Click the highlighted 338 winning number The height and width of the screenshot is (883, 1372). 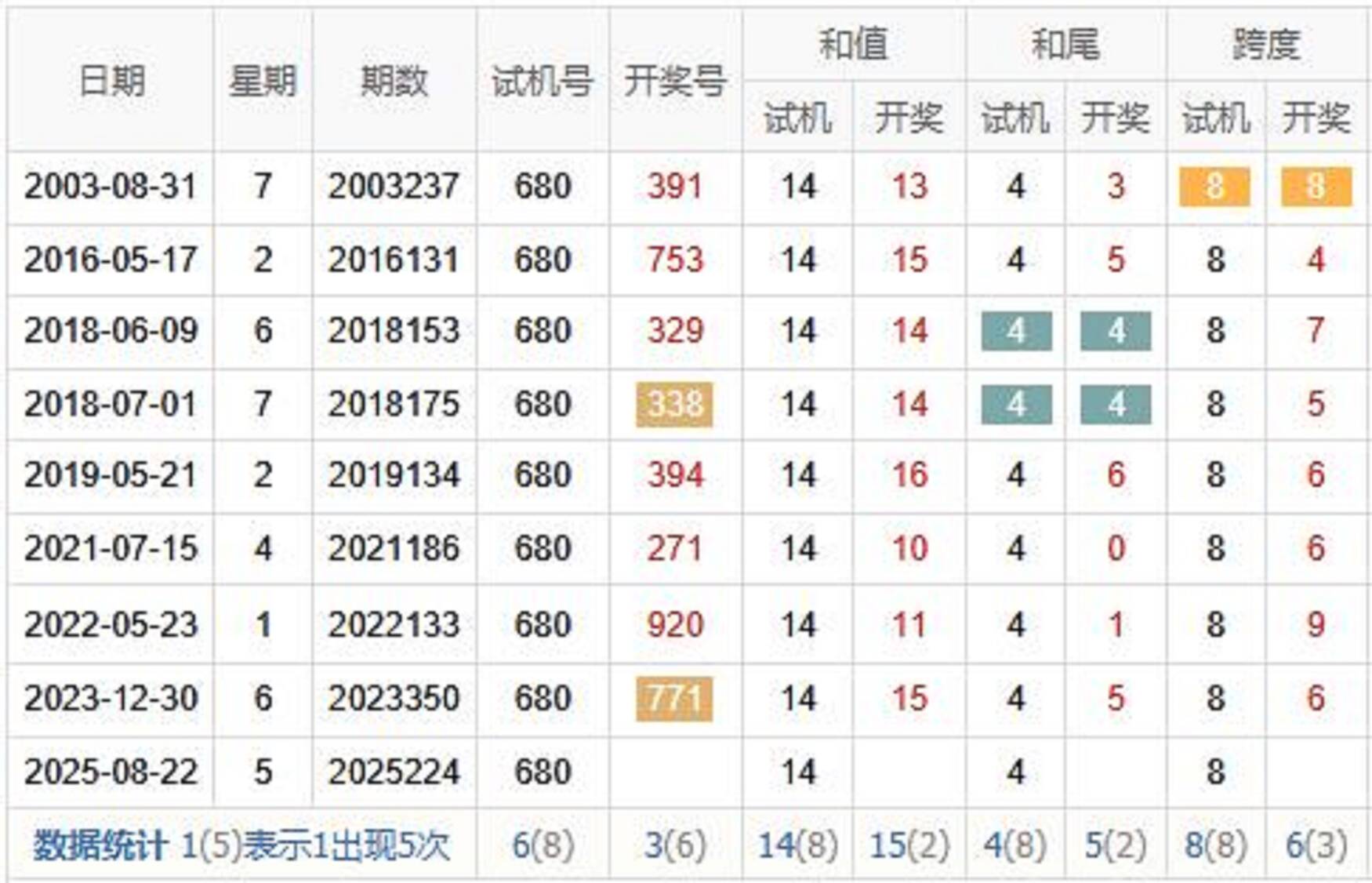[x=674, y=405]
